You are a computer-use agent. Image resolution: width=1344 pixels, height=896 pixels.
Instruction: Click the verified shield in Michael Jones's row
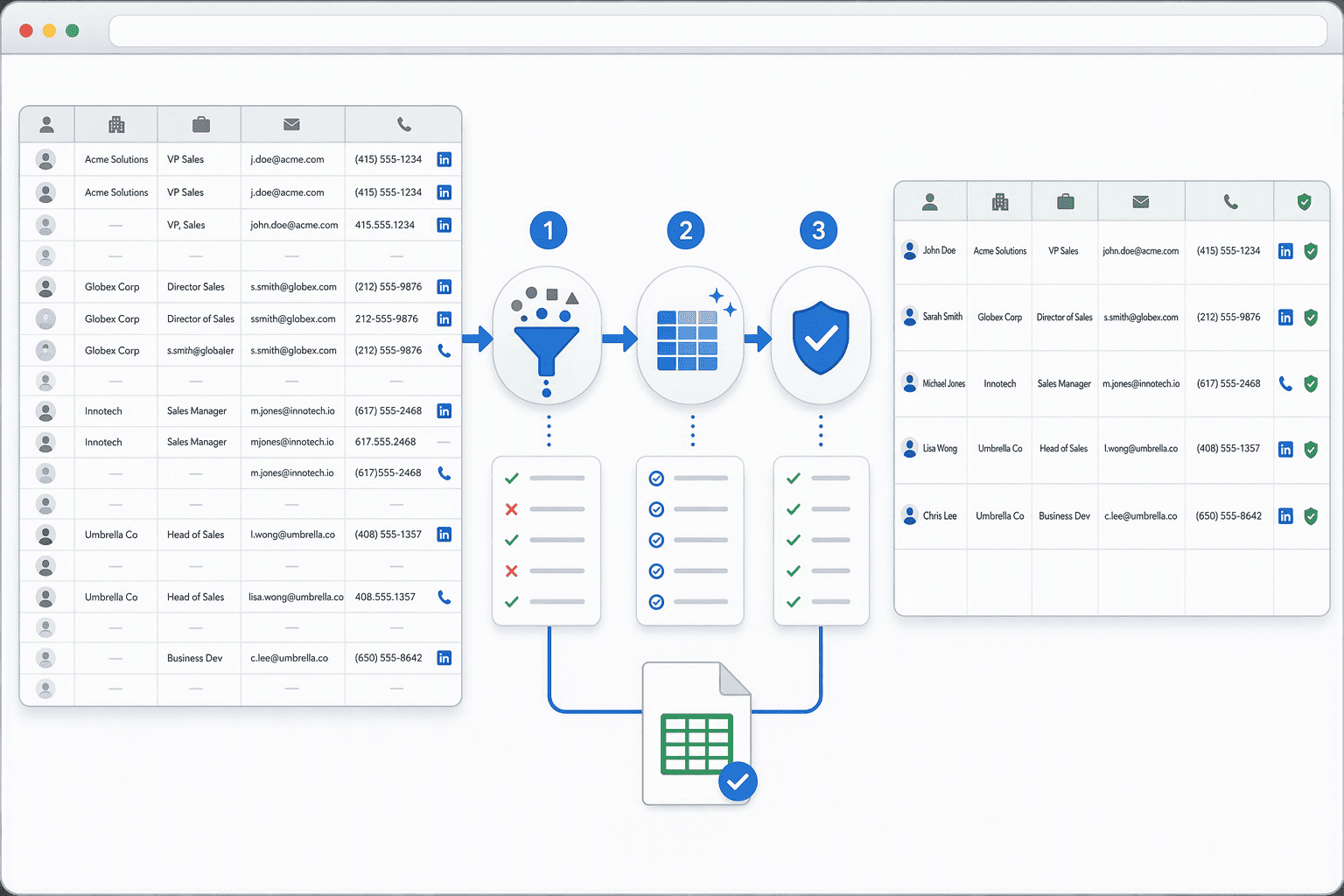(x=1311, y=383)
